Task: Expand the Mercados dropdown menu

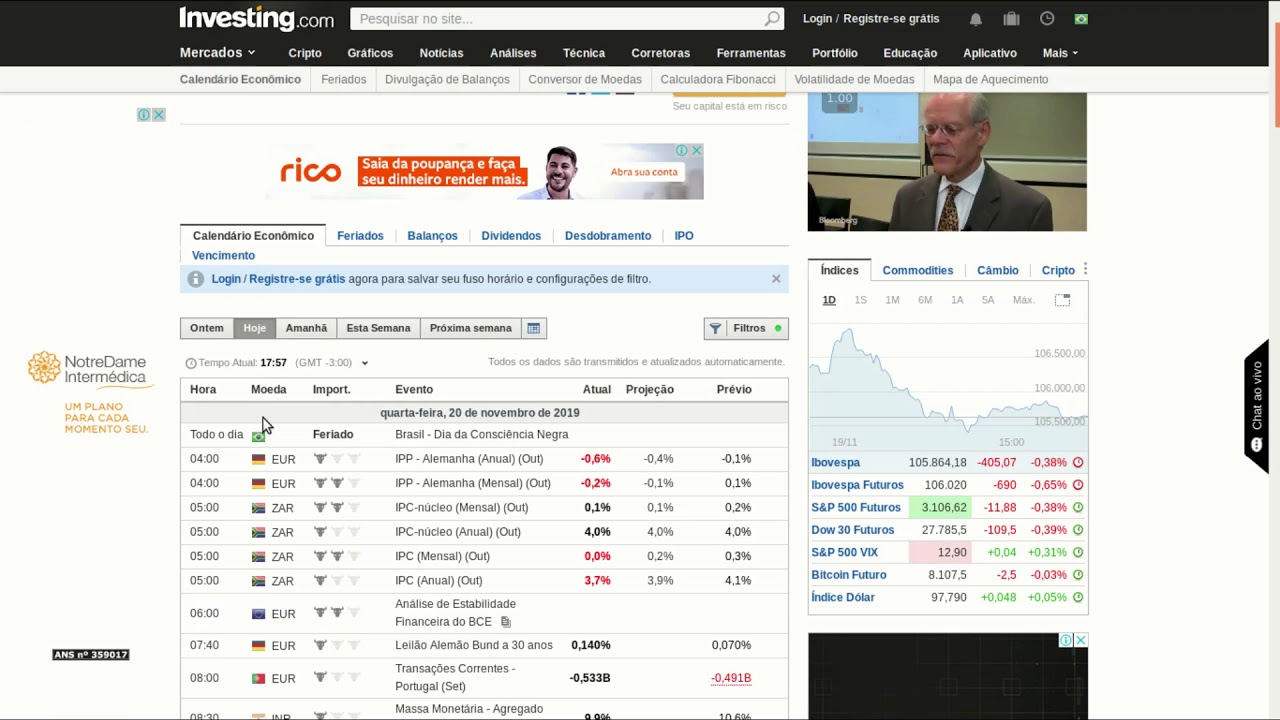Action: [x=217, y=53]
